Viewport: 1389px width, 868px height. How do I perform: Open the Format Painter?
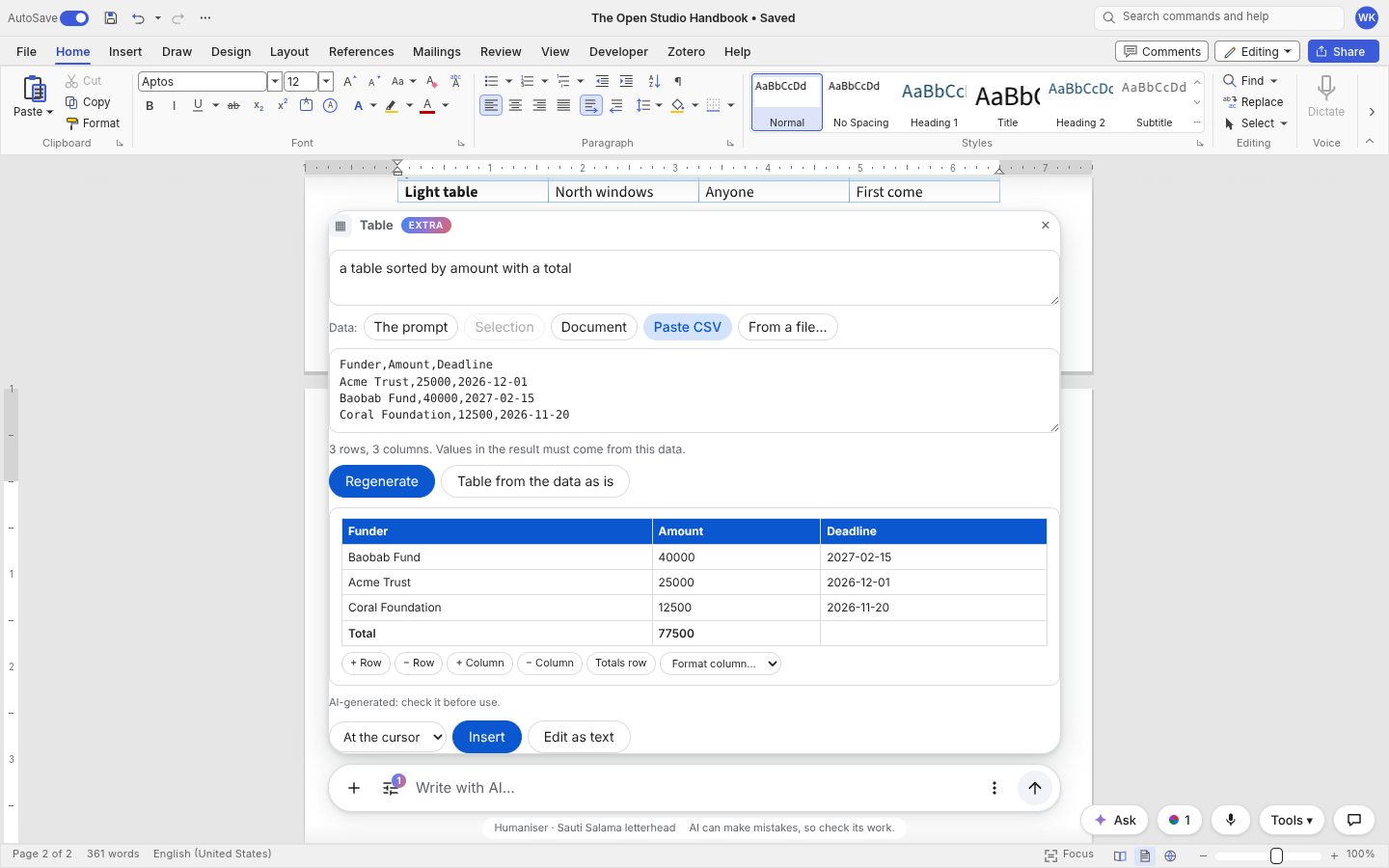coord(93,123)
